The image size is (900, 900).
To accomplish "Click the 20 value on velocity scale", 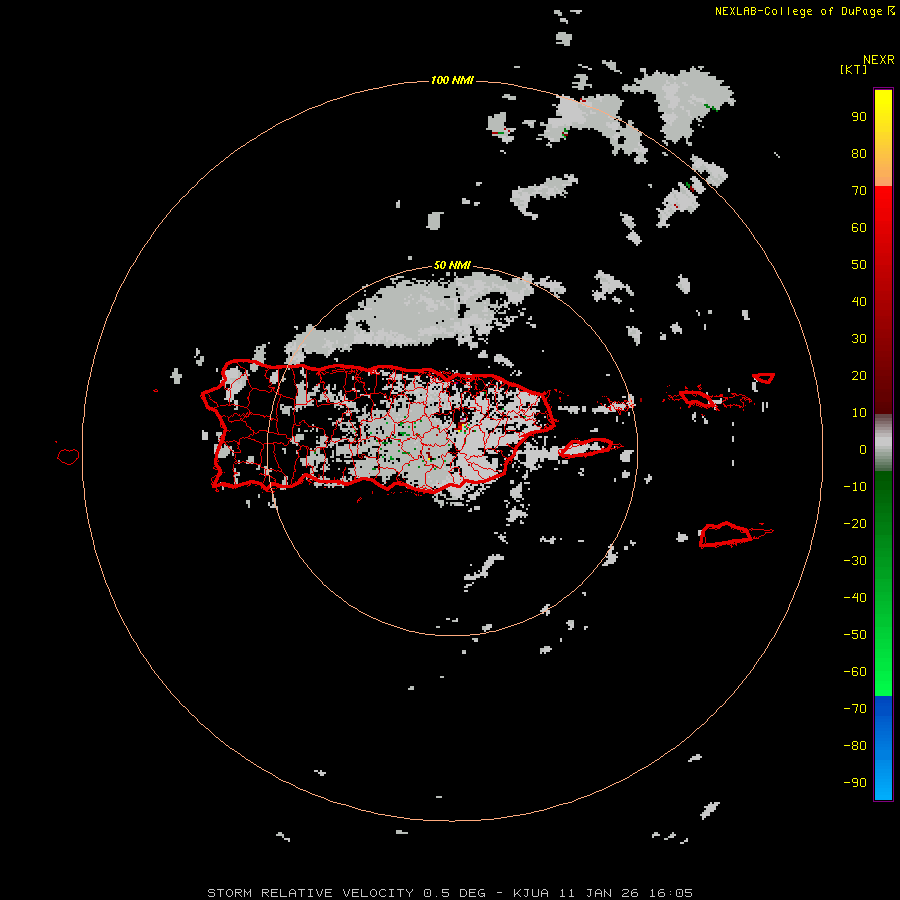I will tap(859, 376).
